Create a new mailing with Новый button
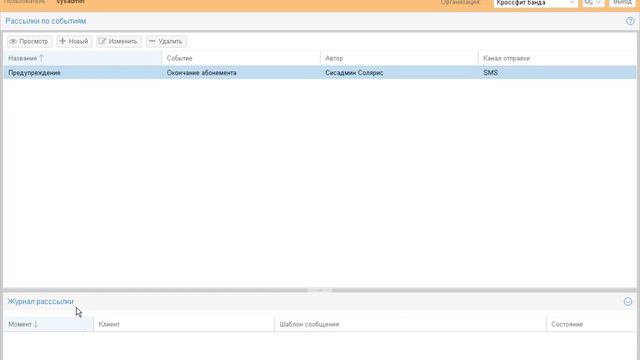The height and width of the screenshot is (360, 640). [x=74, y=41]
